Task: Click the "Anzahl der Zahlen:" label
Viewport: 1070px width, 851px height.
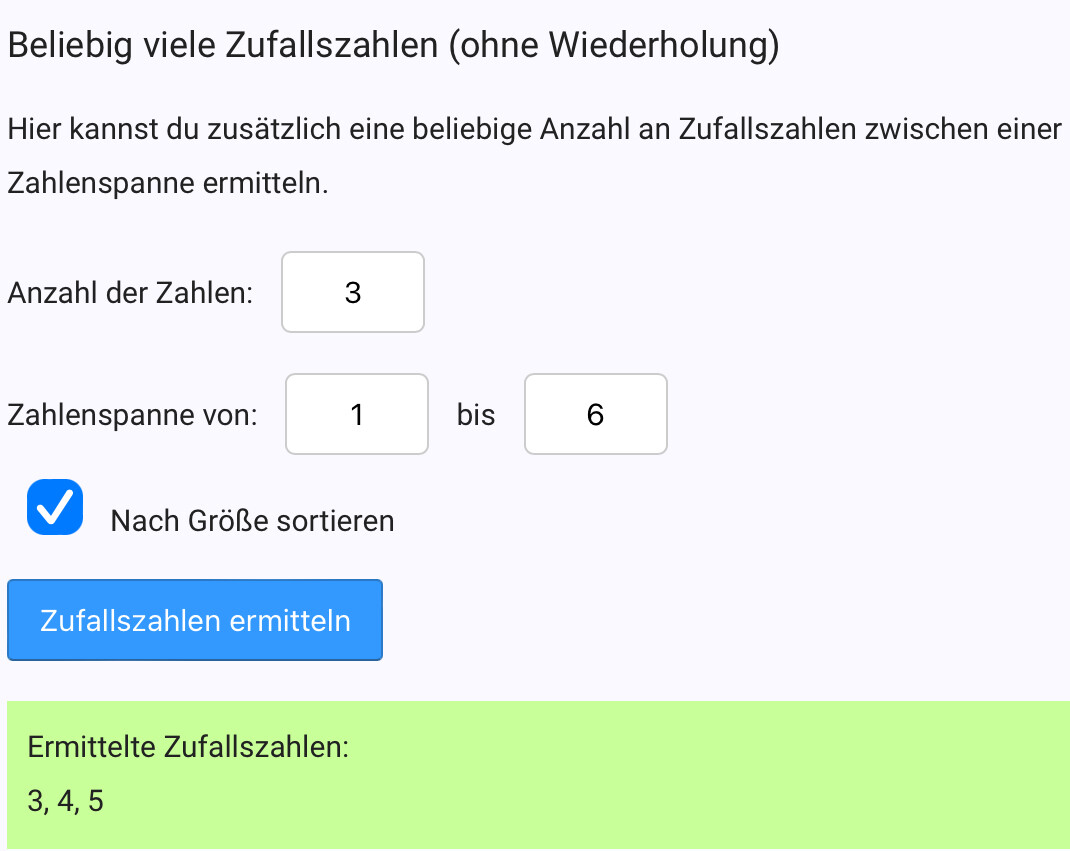Action: 130,293
